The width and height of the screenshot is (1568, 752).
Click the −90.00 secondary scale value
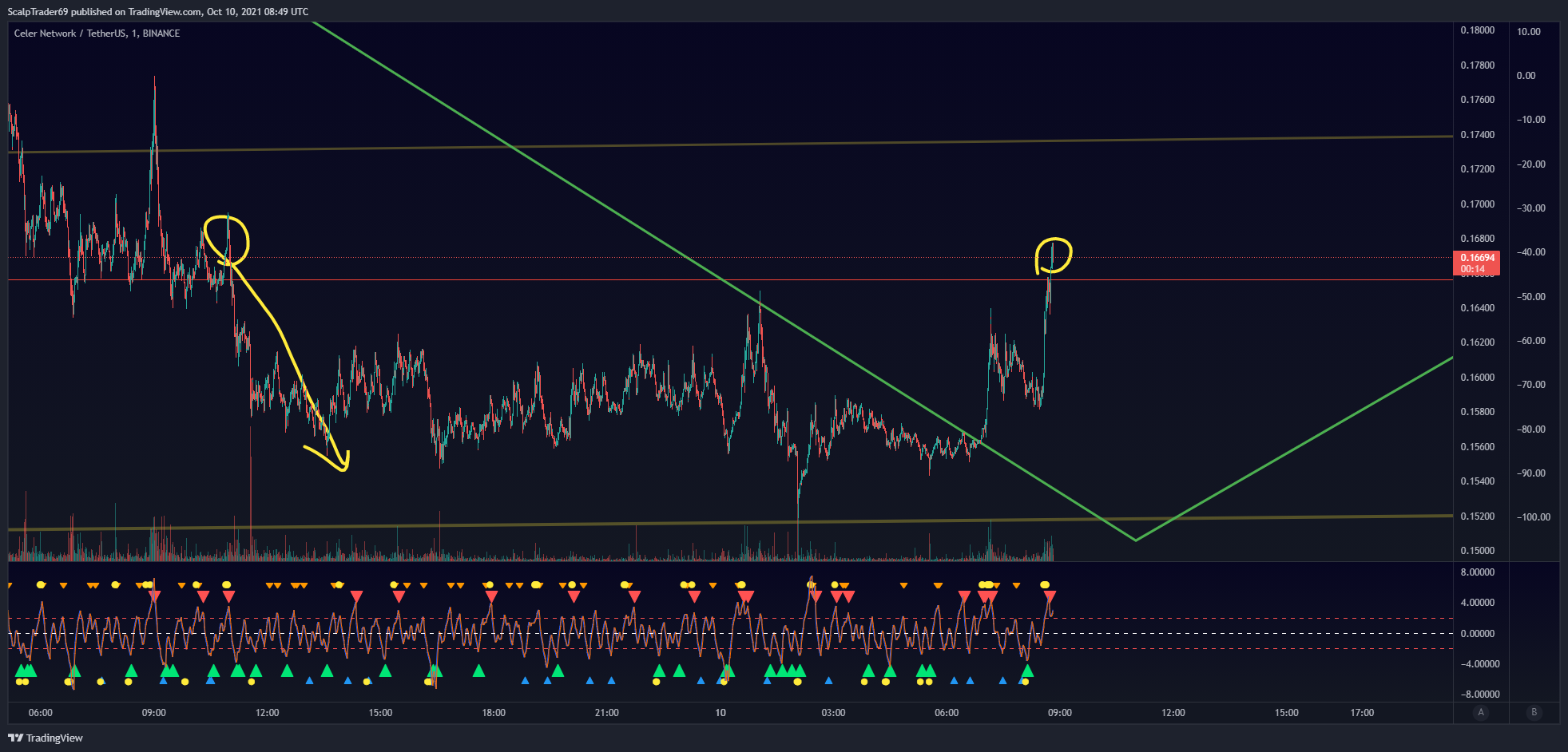1531,473
